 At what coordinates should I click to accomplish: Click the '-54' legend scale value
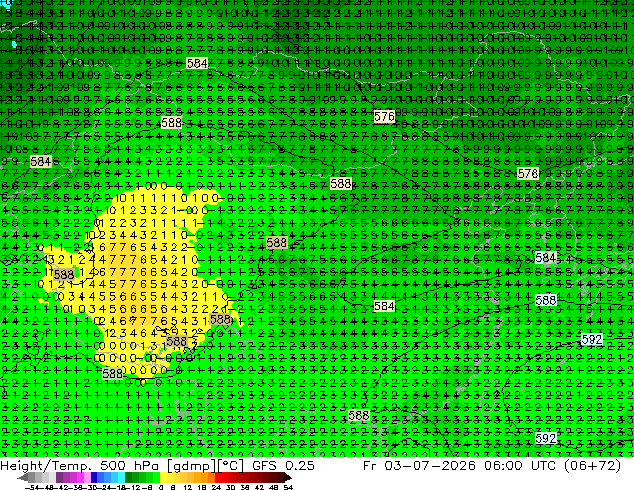point(32,487)
